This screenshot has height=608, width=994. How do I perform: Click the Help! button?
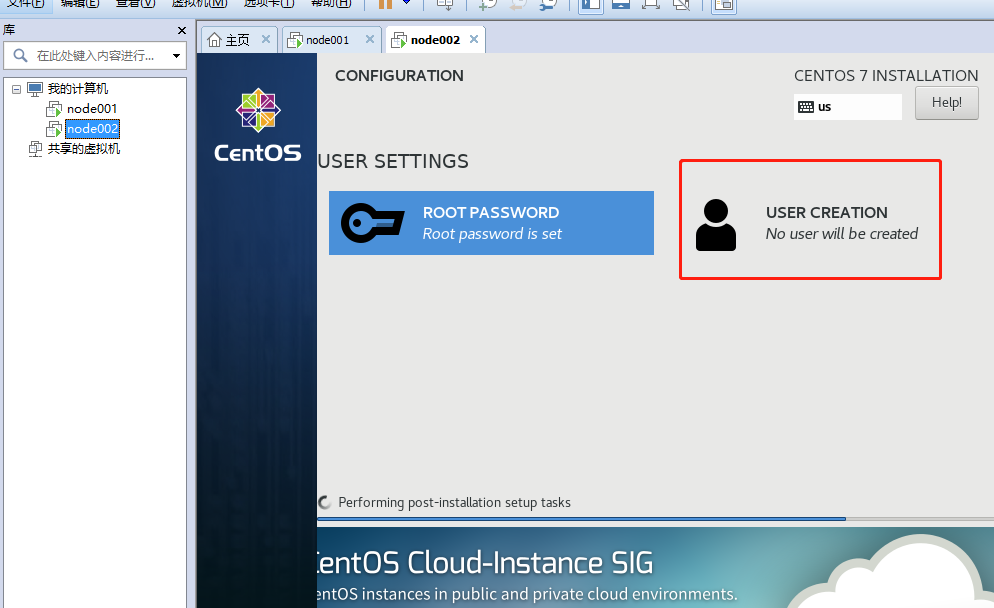click(946, 102)
